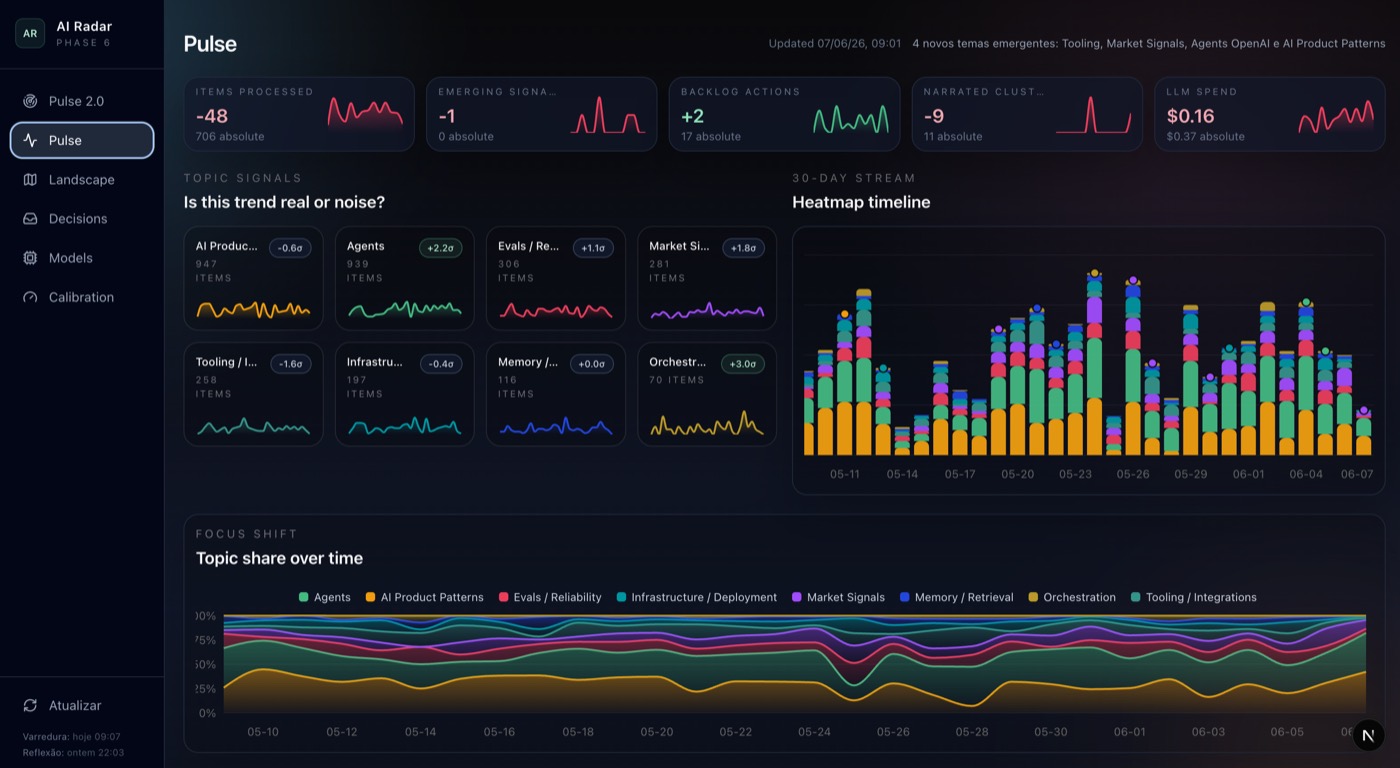Toggle the Agents legend entry
Viewport: 1400px width, 768px height.
(325, 597)
